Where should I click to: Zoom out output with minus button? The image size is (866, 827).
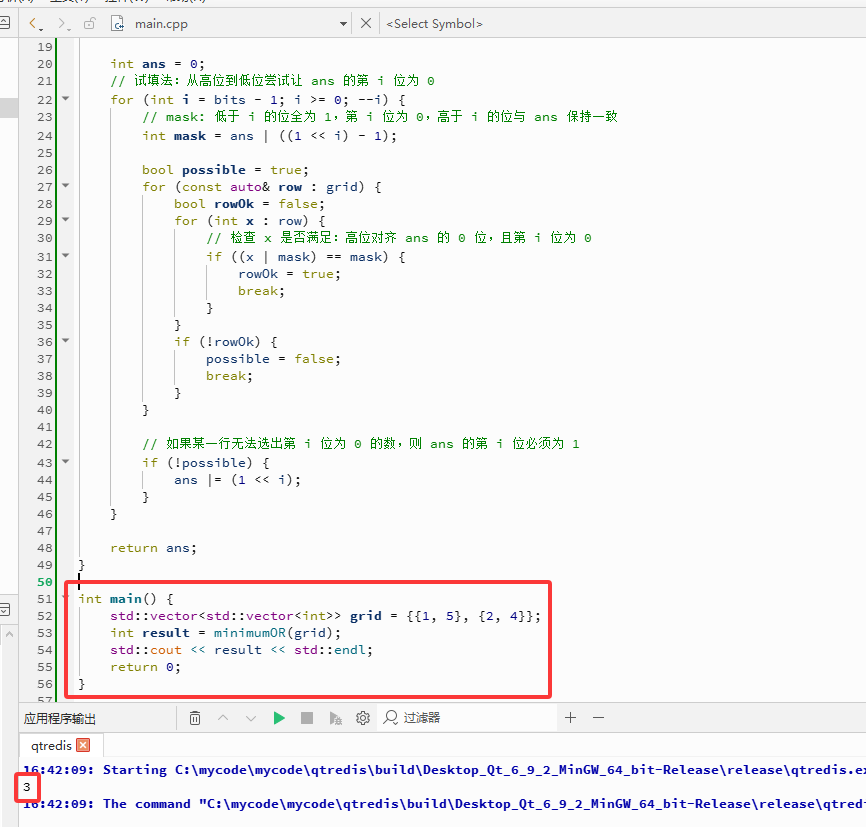click(x=599, y=718)
